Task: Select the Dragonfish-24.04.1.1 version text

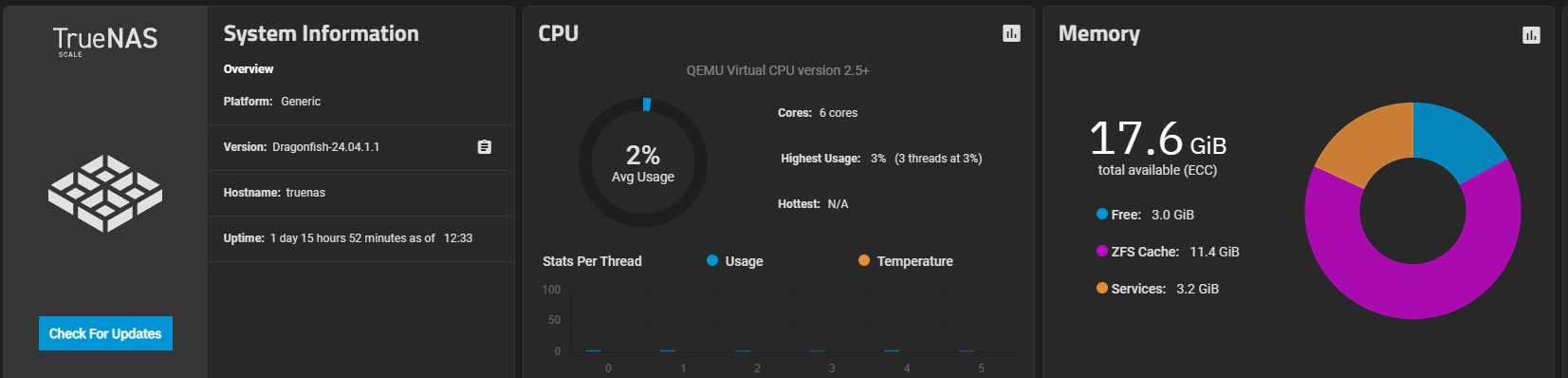Action: tap(325, 147)
